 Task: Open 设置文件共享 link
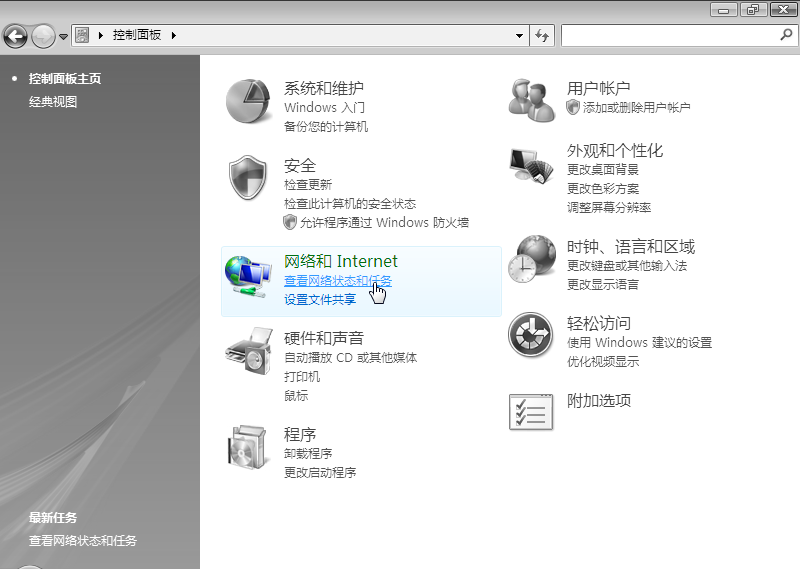click(320, 300)
